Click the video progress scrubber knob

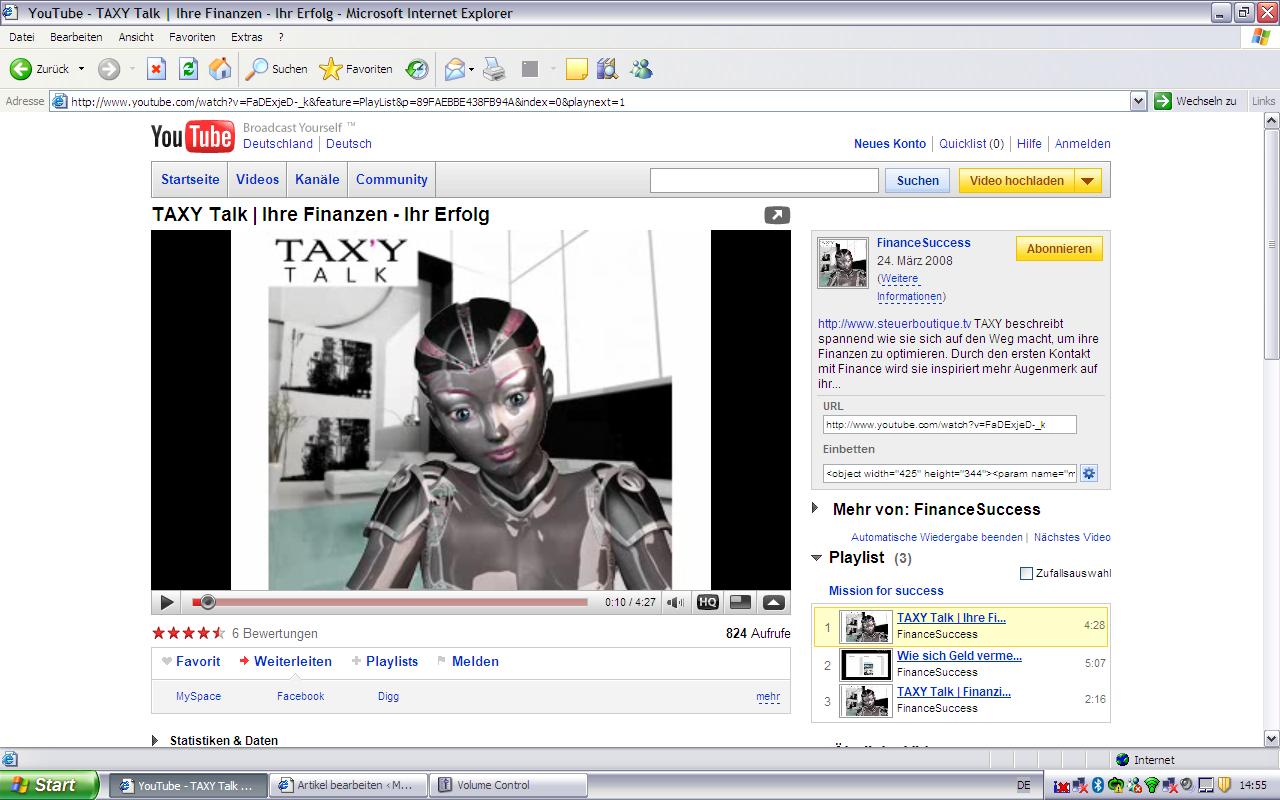coord(207,602)
